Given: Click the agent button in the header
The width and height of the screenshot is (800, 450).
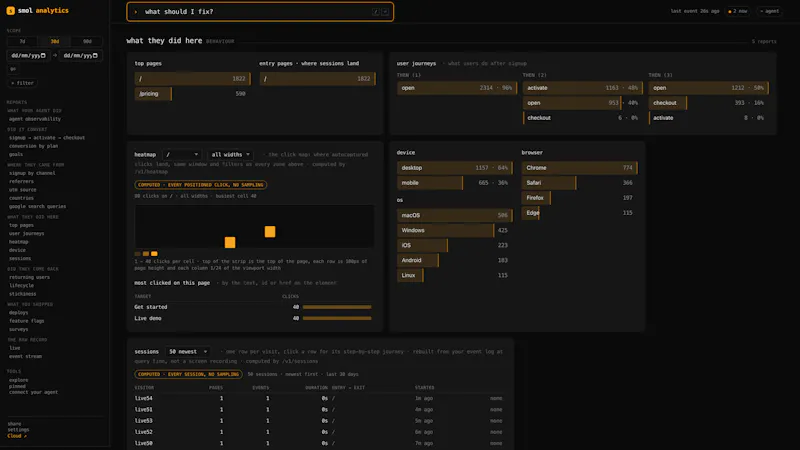Looking at the screenshot, I should click(x=770, y=11).
